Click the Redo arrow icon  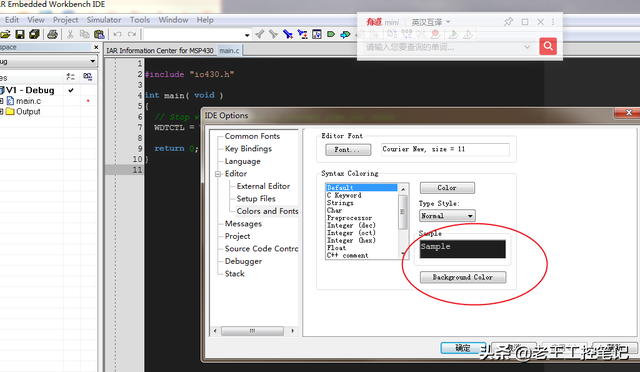pos(132,34)
